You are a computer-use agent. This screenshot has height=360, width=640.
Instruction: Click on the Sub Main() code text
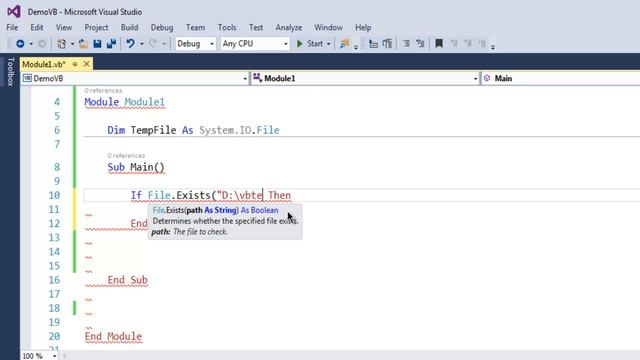click(x=136, y=167)
